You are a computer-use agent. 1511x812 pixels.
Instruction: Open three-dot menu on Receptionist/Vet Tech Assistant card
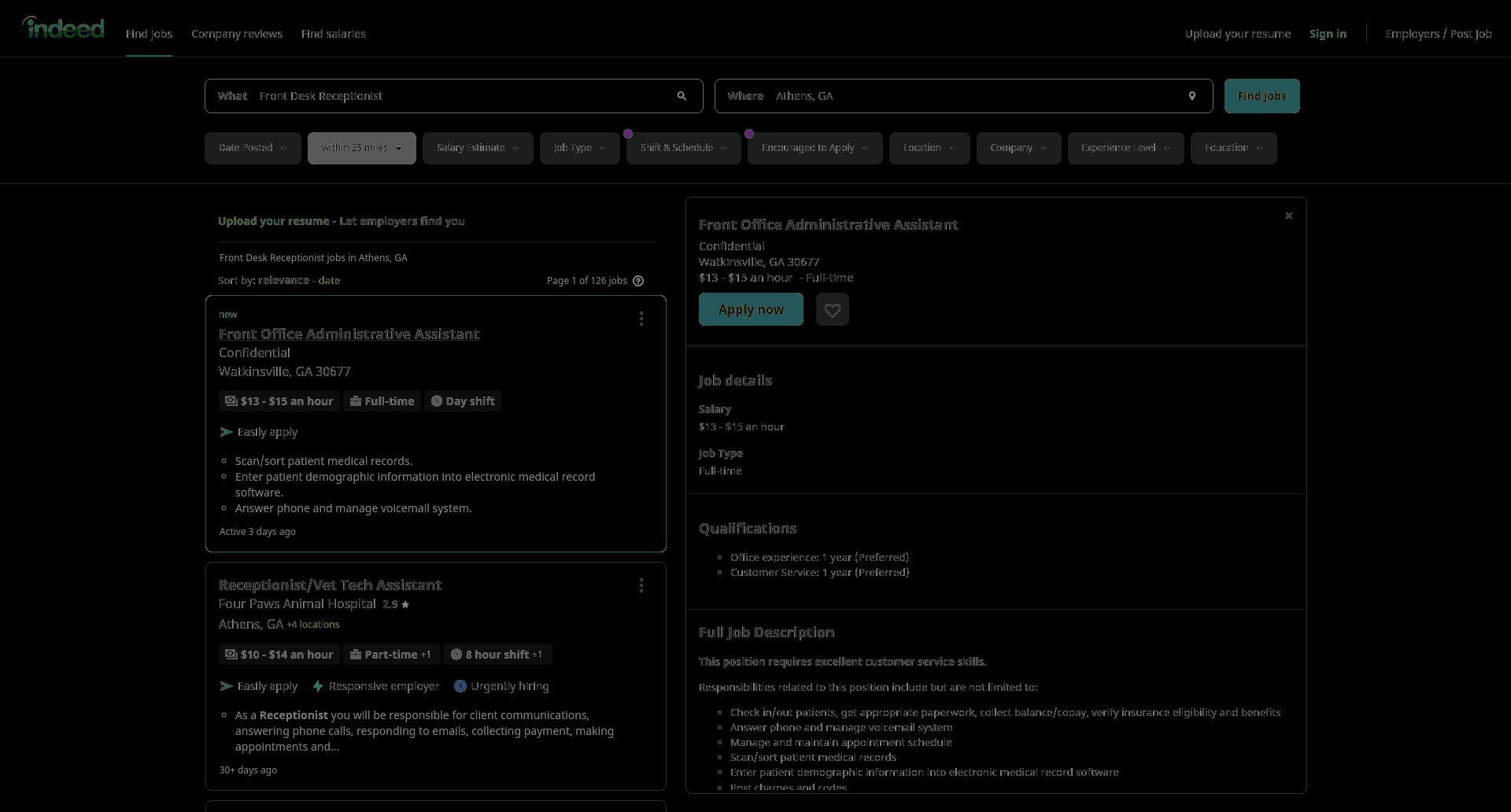pyautogui.click(x=641, y=585)
